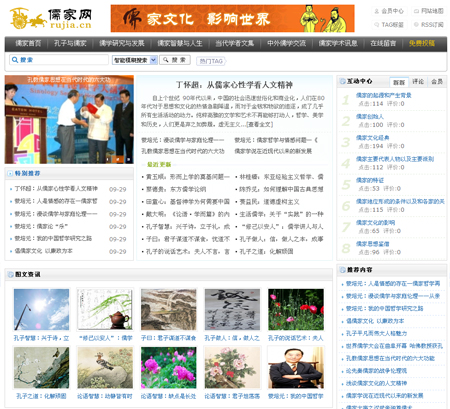
Task: Open the teapot painting thumbnail
Action: (x=105, y=310)
